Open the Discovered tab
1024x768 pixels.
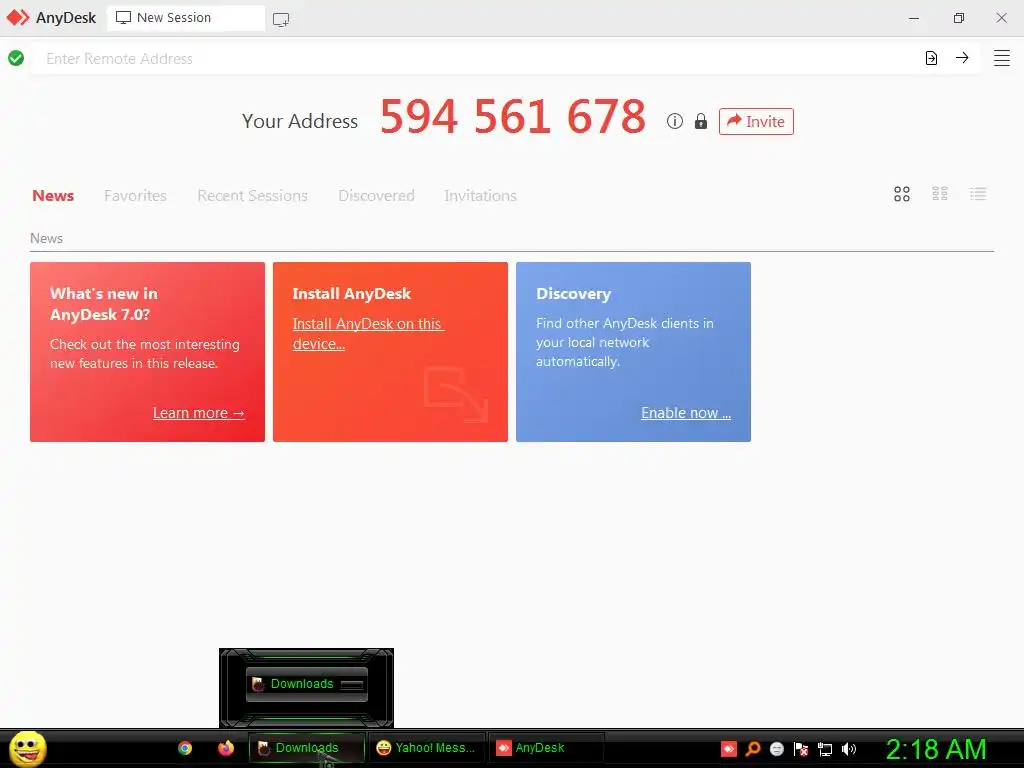click(x=376, y=195)
